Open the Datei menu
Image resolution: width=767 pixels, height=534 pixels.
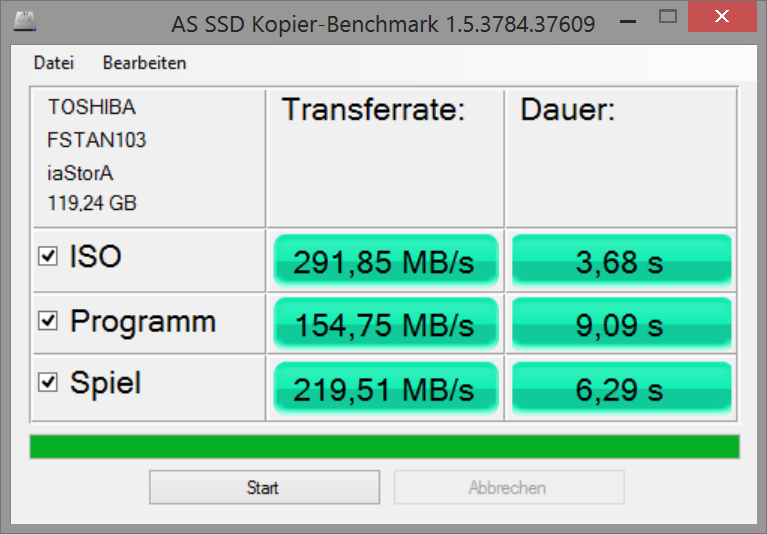coord(54,63)
